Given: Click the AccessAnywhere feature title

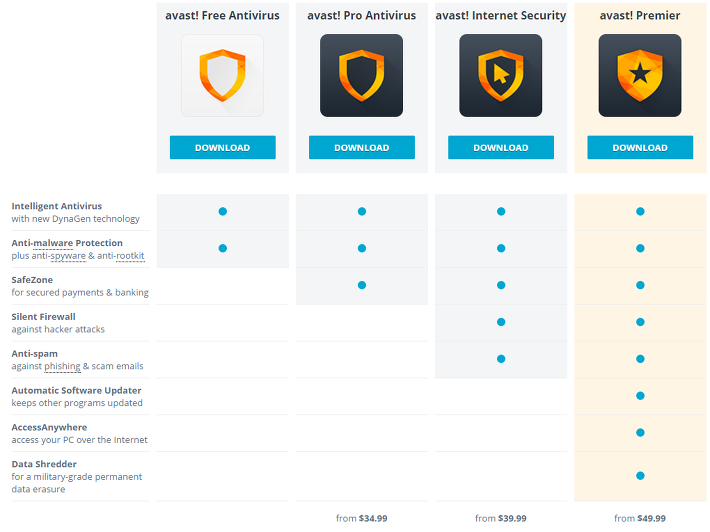Looking at the screenshot, I should (49, 427).
